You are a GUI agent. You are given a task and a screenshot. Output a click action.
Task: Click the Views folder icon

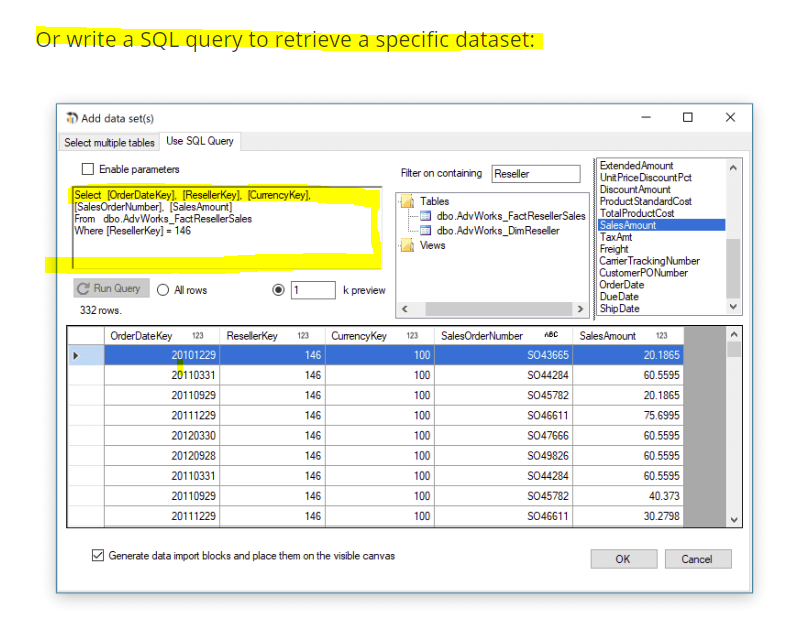[407, 245]
